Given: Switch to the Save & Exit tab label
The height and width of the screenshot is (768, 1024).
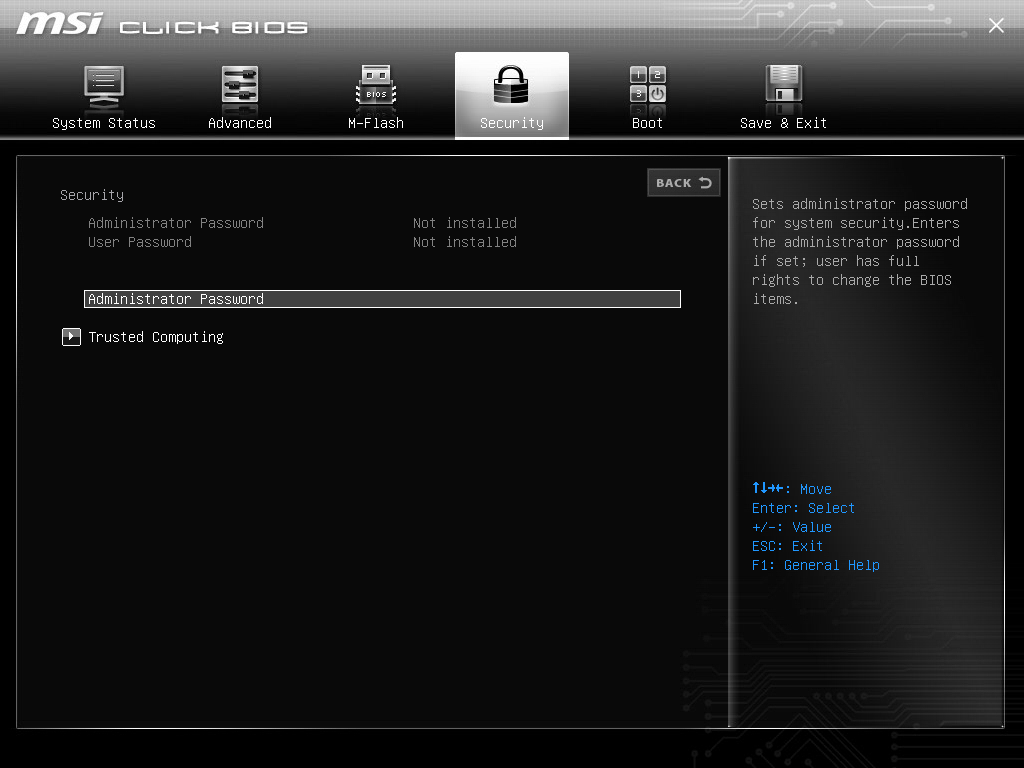Looking at the screenshot, I should coord(783,123).
